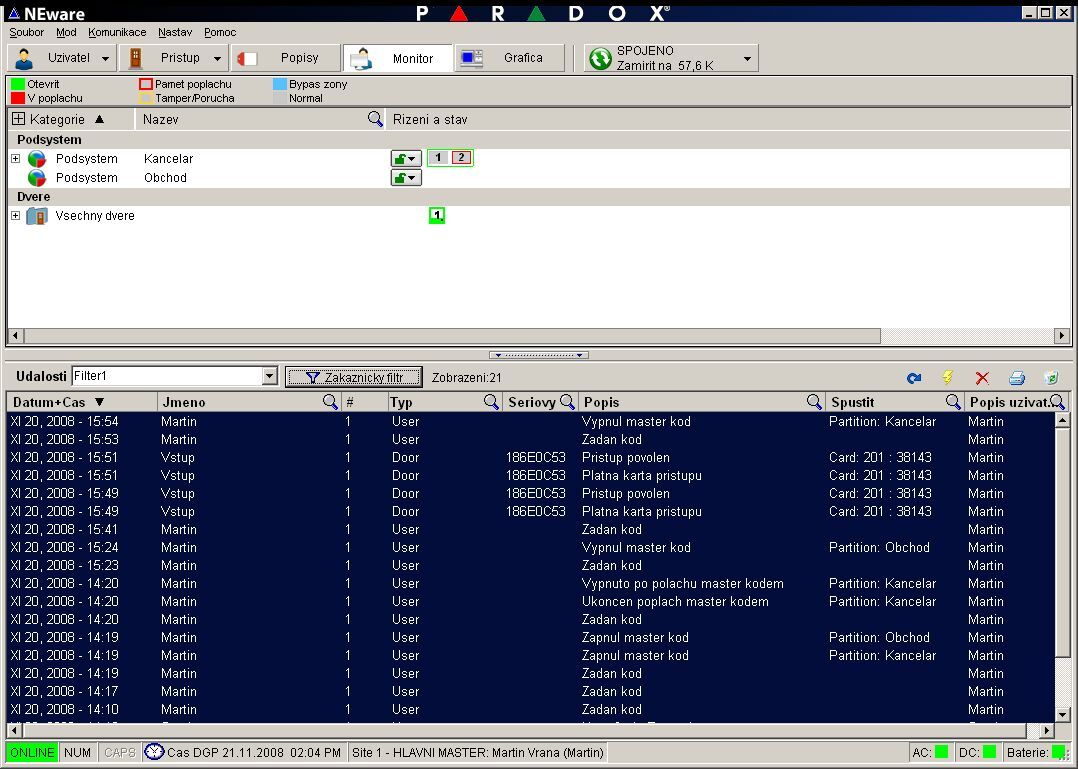
Task: Click the printer icon above events list
Action: click(x=1017, y=378)
